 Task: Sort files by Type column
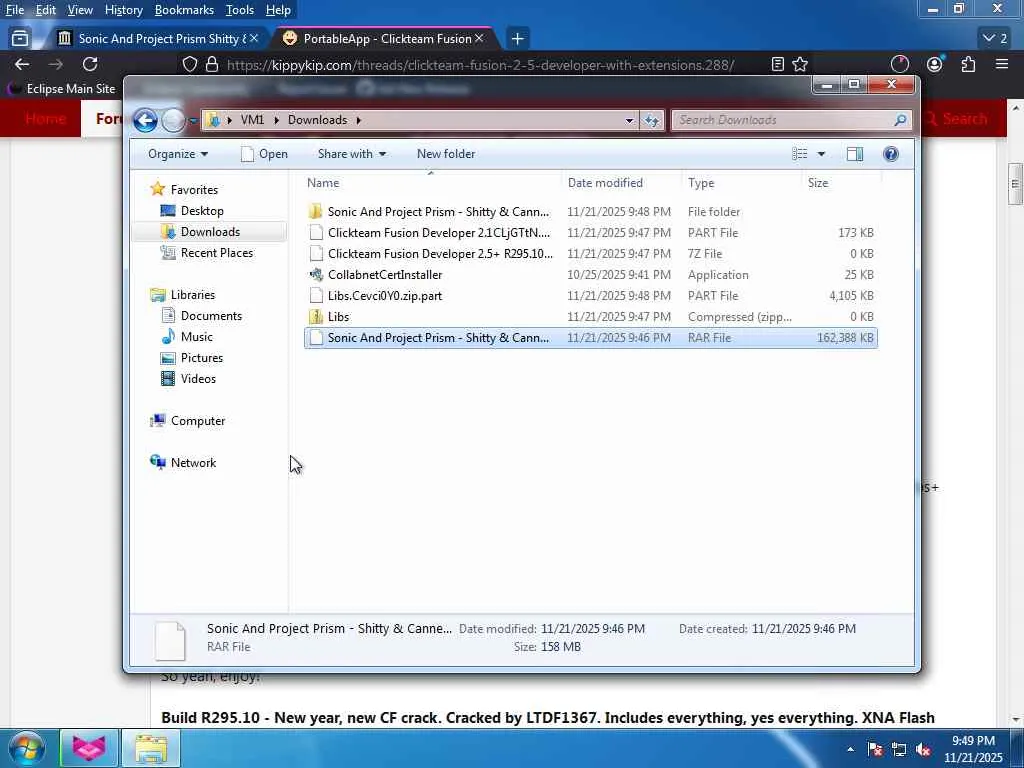(x=741, y=183)
